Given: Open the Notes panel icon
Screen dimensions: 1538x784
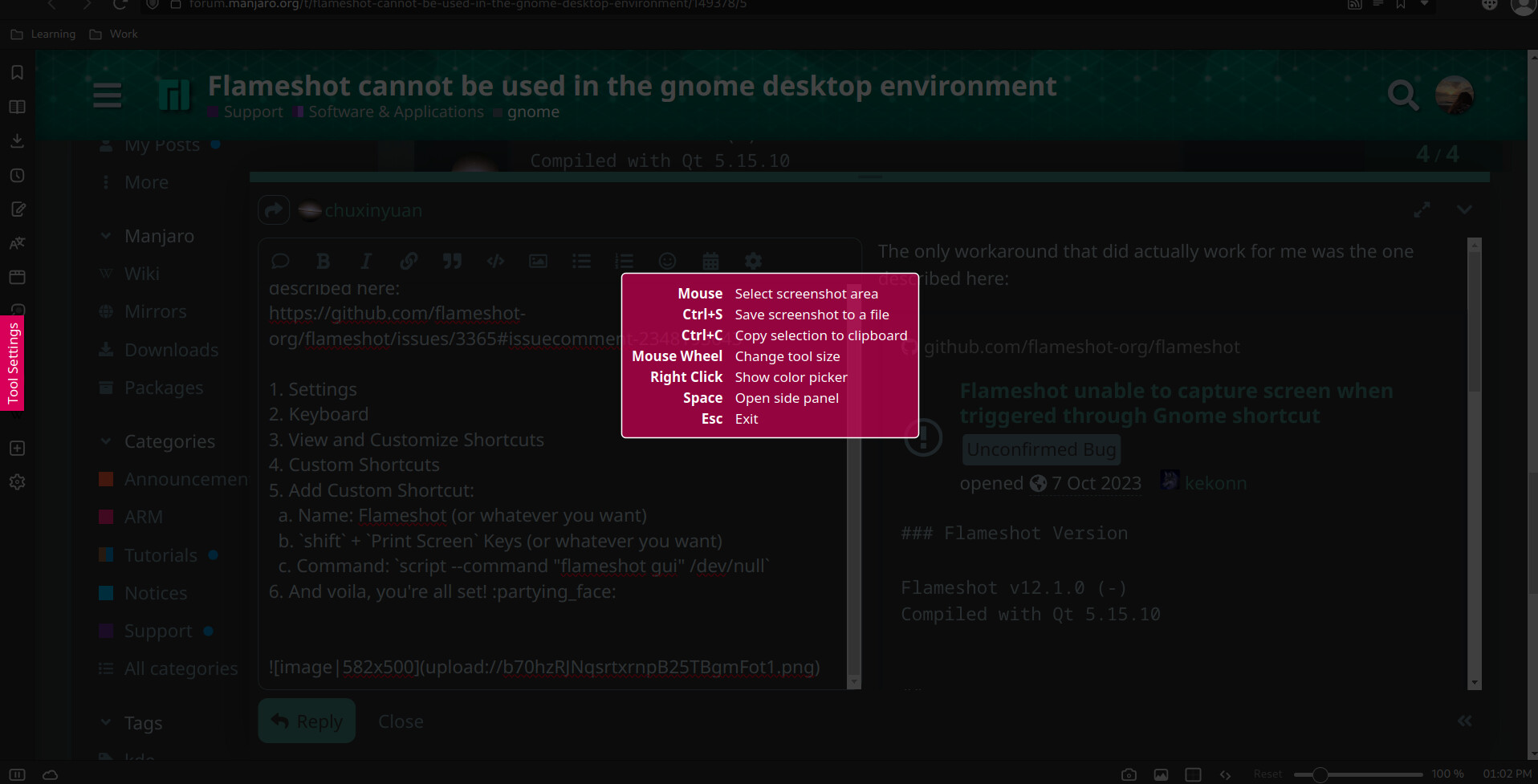Looking at the screenshot, I should click(x=17, y=209).
